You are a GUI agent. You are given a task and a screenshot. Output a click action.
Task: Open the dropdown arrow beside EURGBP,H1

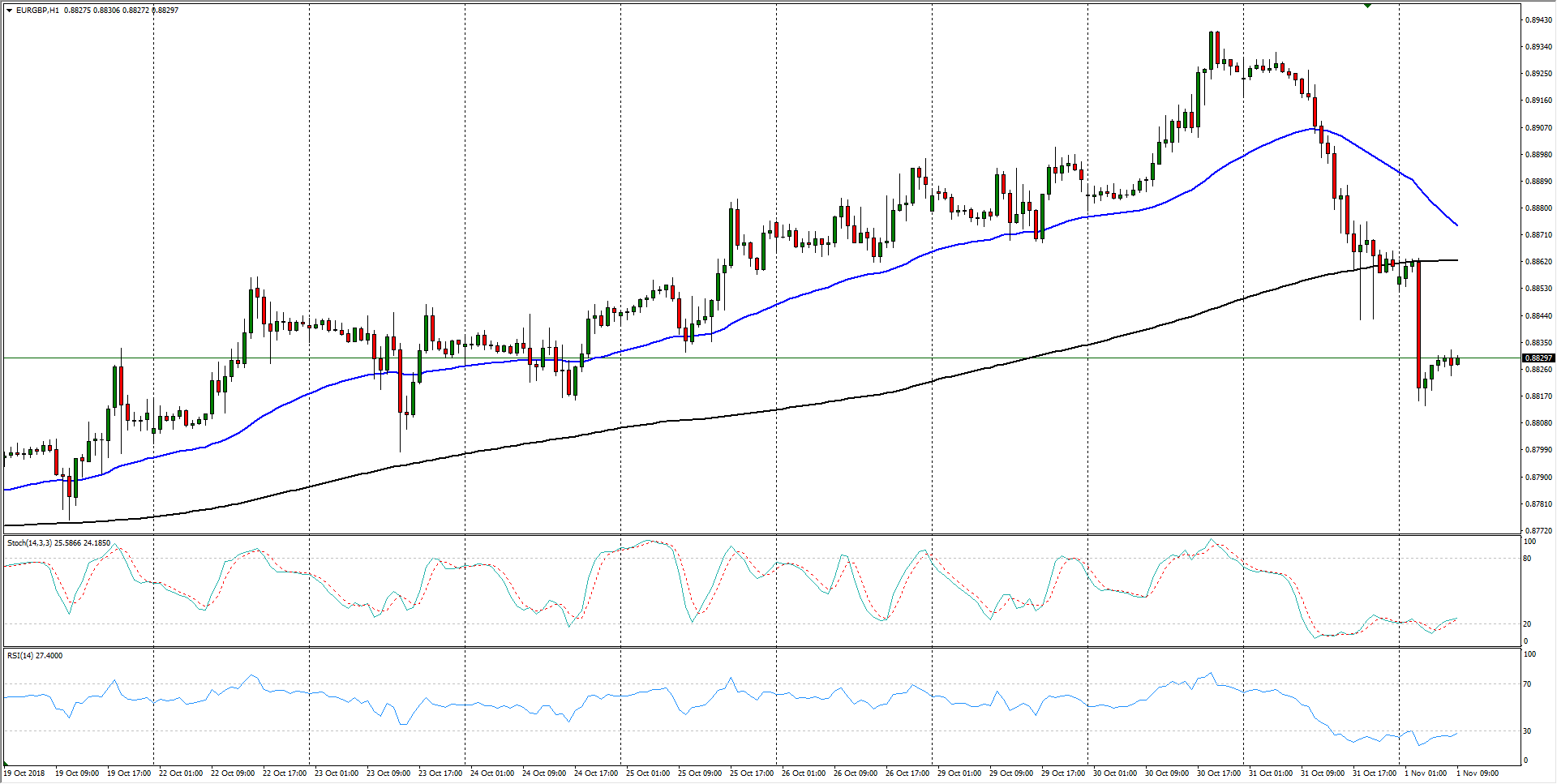[x=9, y=11]
